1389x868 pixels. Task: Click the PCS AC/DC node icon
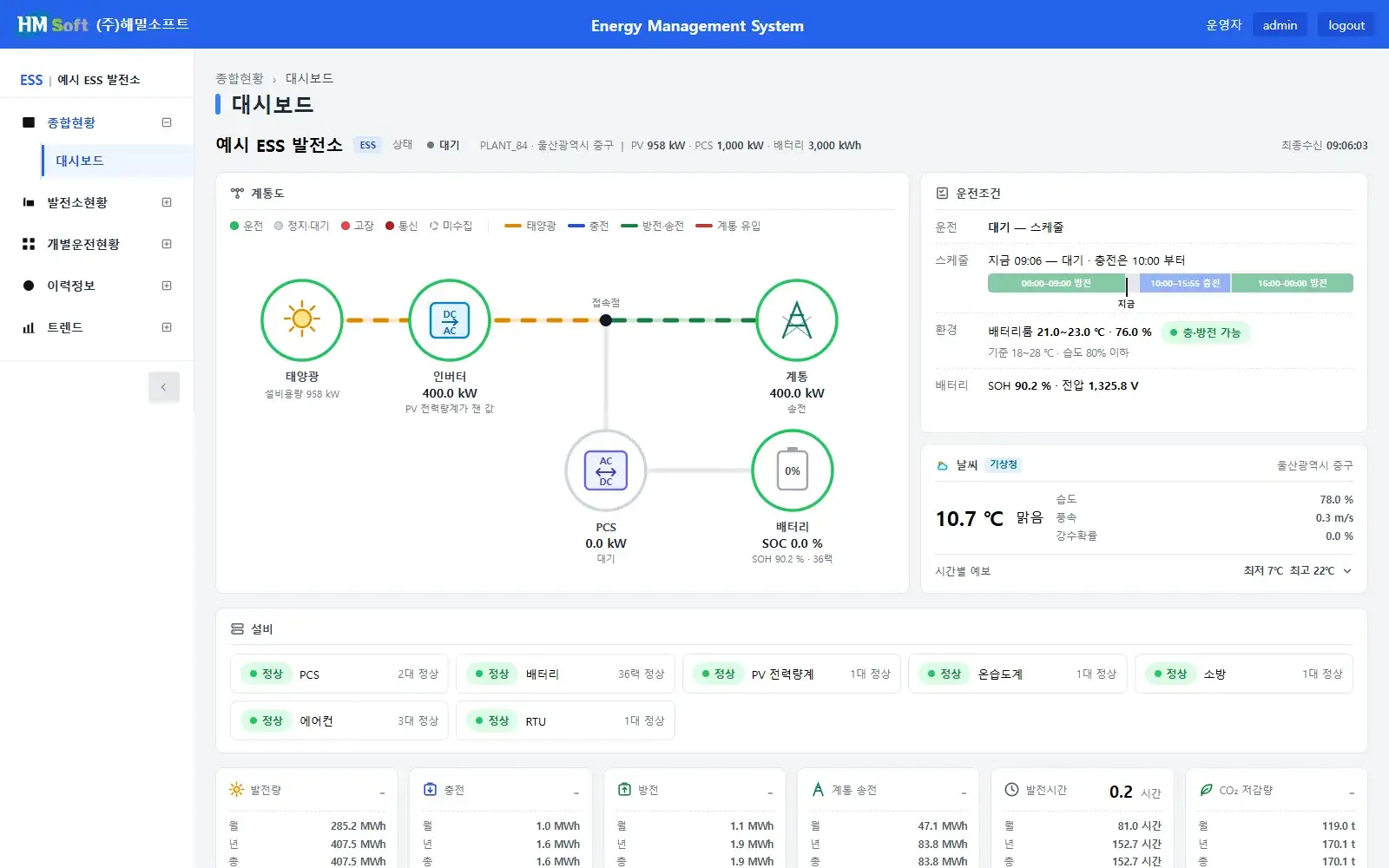[x=606, y=470]
